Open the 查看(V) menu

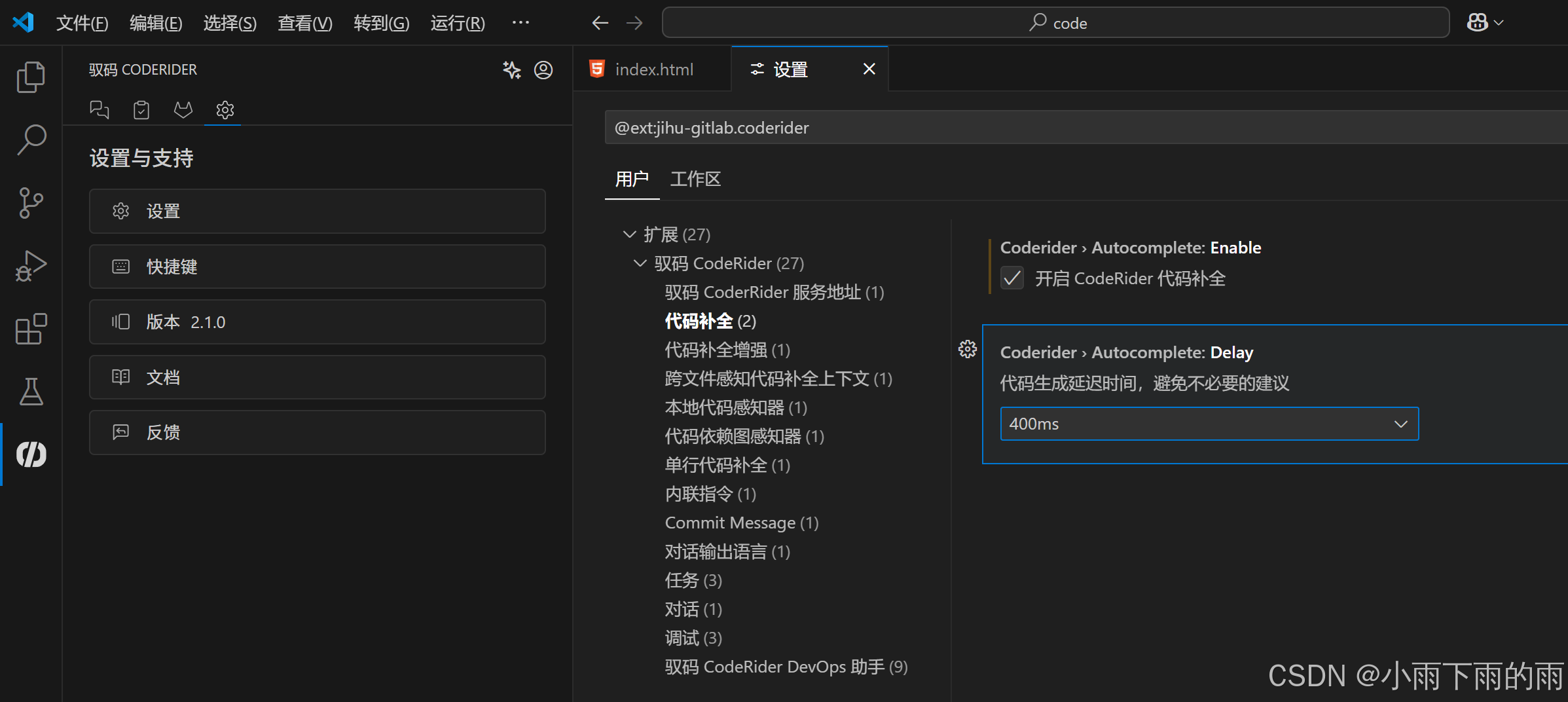[305, 24]
